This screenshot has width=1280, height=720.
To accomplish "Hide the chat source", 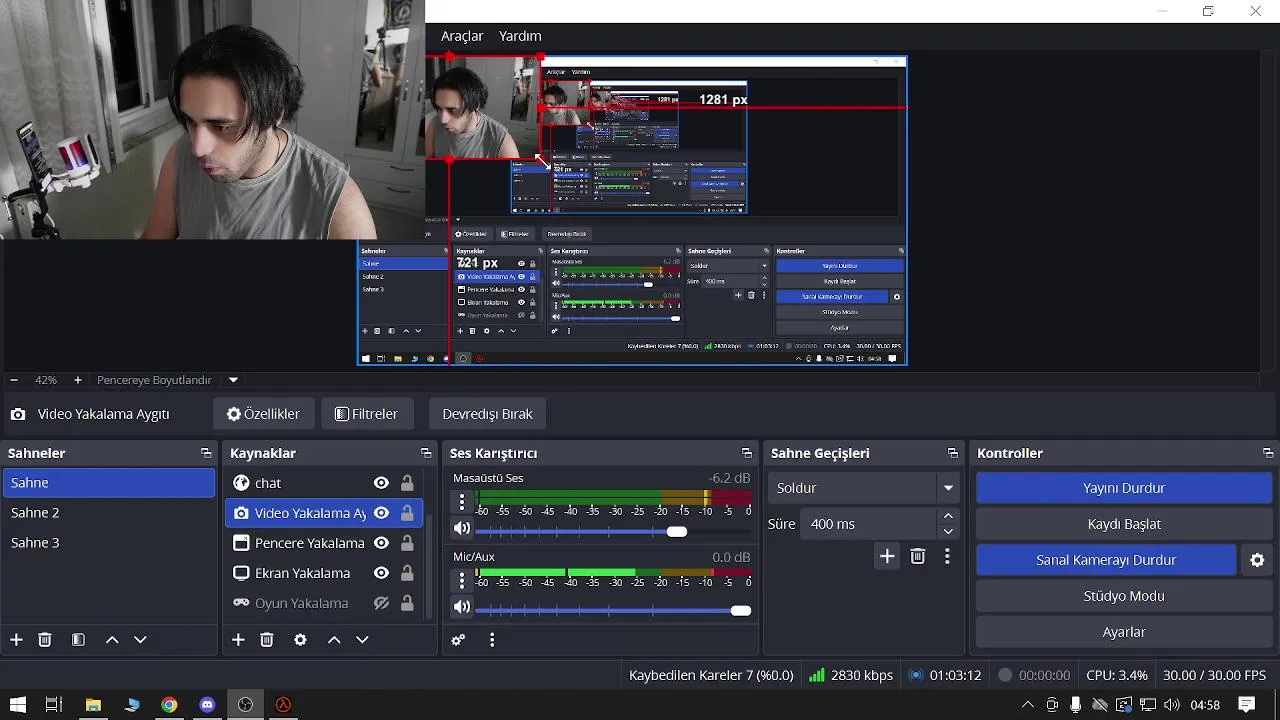I will click(381, 483).
